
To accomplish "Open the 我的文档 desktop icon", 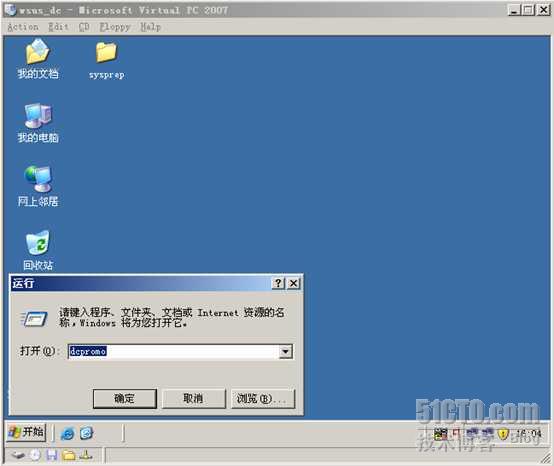I will click(x=38, y=59).
